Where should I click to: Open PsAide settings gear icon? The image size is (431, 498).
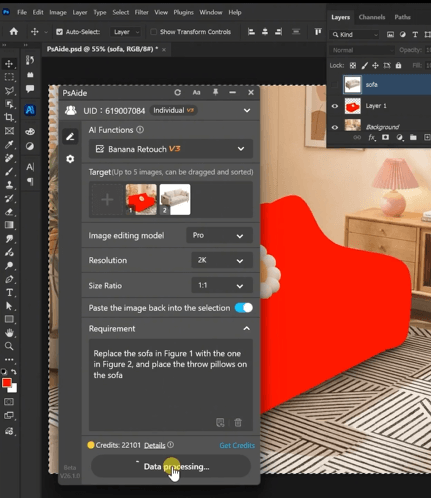tap(70, 159)
